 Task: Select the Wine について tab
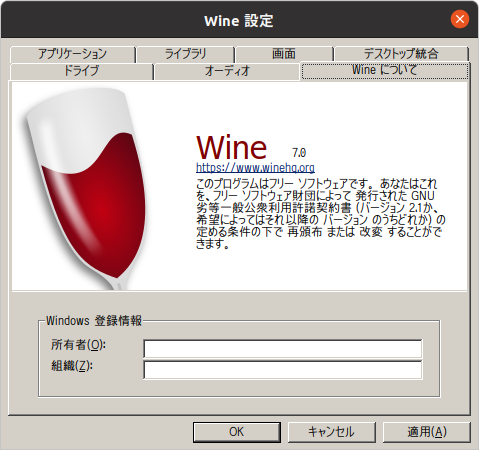coord(385,70)
